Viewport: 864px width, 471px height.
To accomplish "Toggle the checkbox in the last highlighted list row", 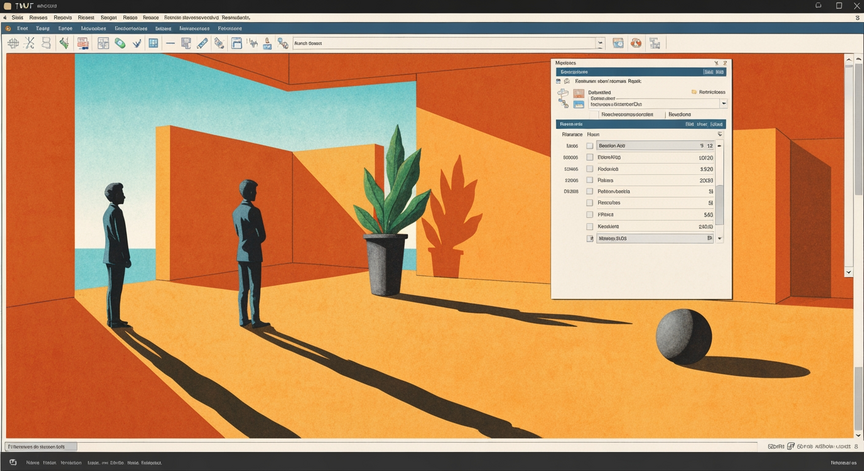I will 590,239.
